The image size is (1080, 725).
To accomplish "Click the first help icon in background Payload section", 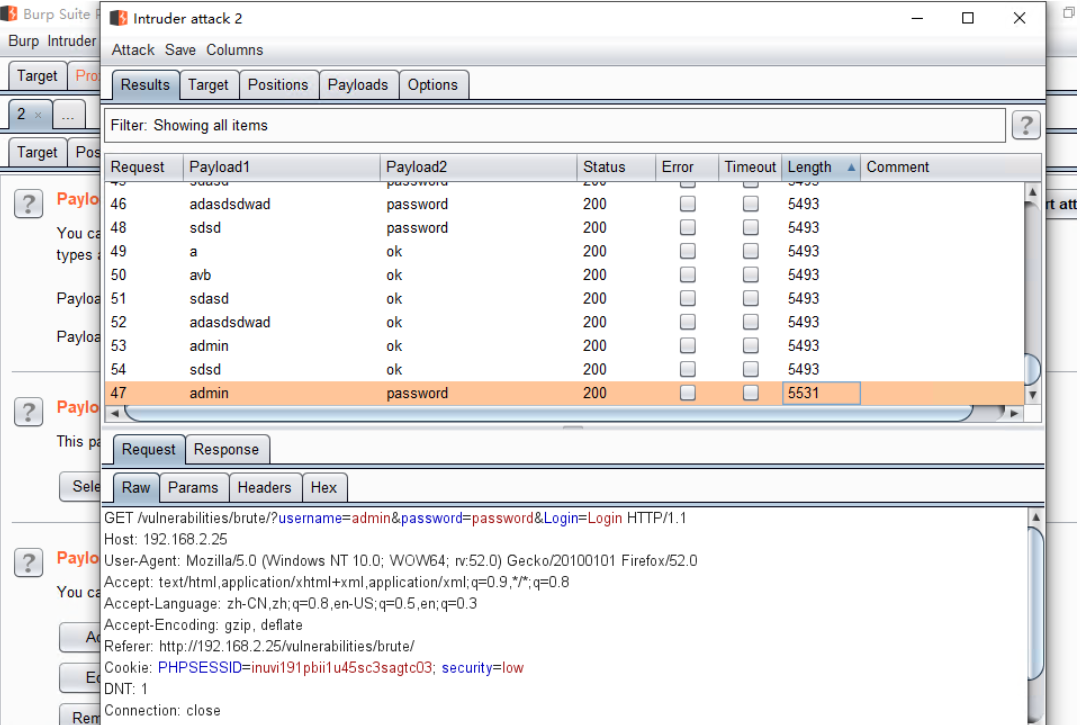I will (28, 204).
